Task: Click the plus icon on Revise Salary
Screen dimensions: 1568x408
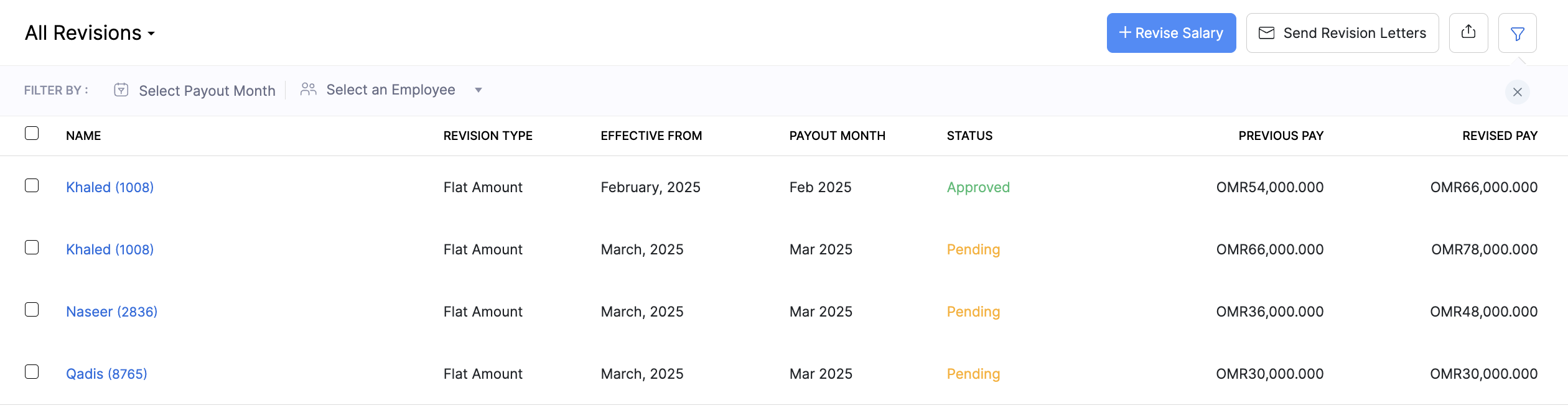Action: click(x=1124, y=32)
